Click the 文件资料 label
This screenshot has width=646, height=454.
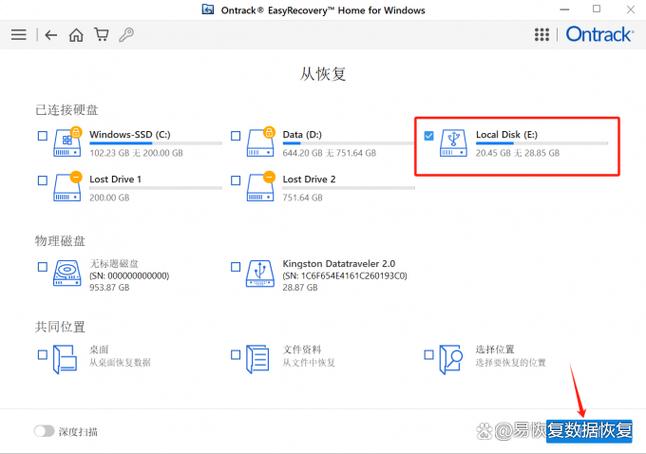[x=302, y=349]
